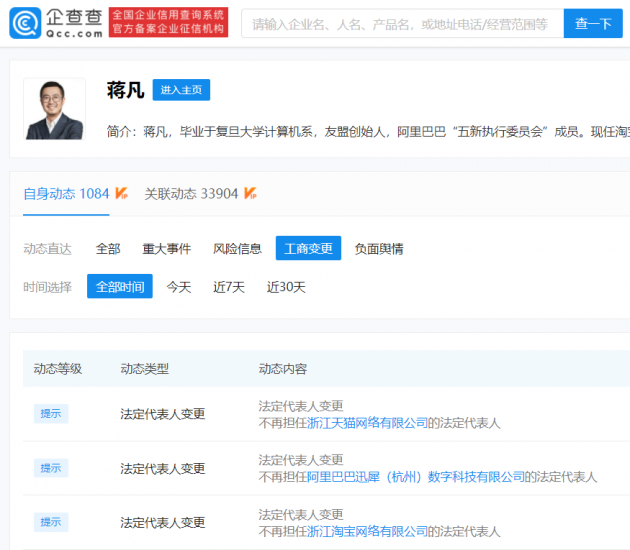Filter by 负面舆情
Image resolution: width=630 pixels, height=550 pixels.
coord(379,248)
